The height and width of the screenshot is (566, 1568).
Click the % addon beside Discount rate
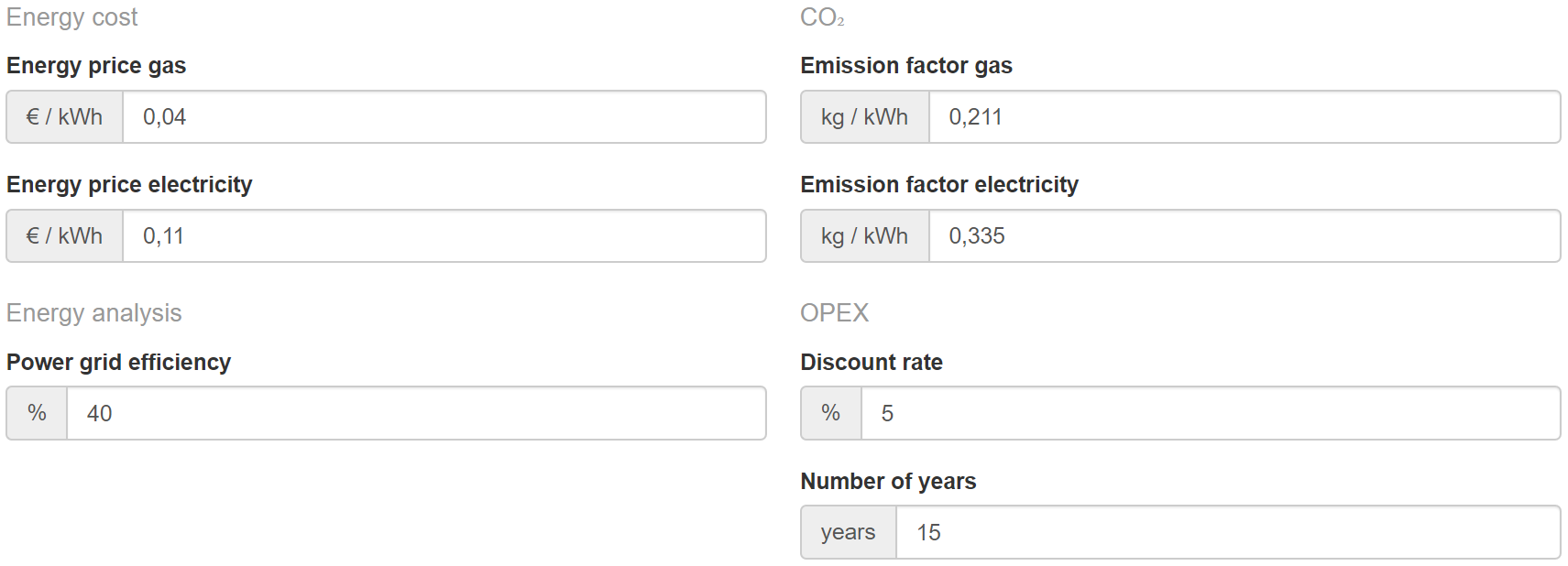[x=831, y=413]
